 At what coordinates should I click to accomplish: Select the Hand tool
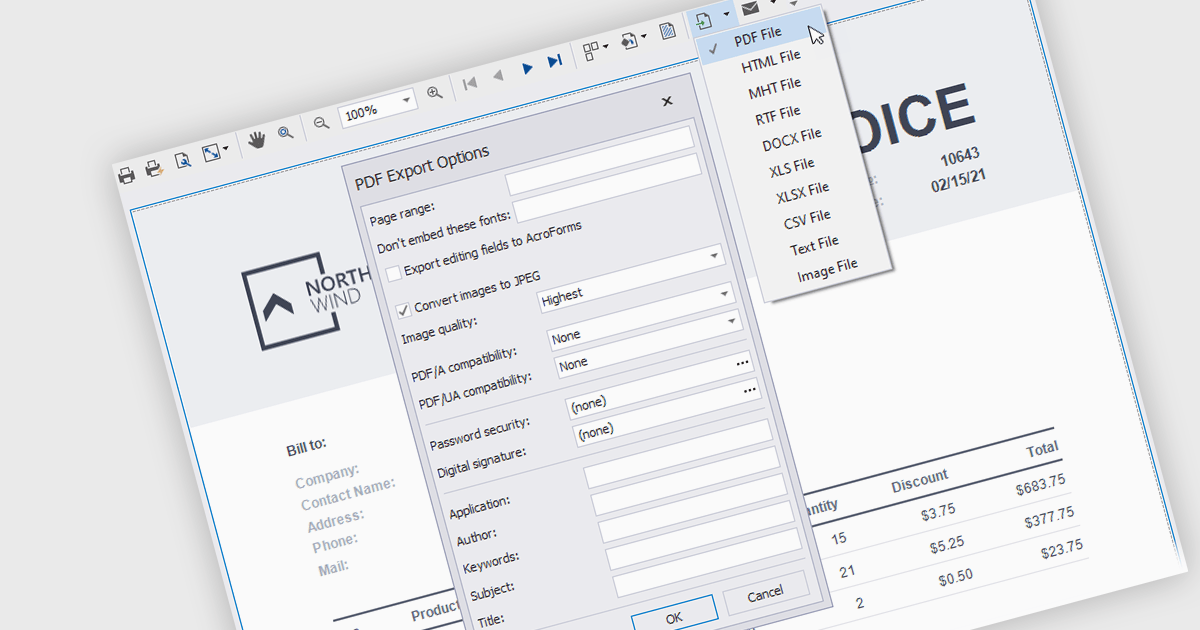pyautogui.click(x=257, y=139)
